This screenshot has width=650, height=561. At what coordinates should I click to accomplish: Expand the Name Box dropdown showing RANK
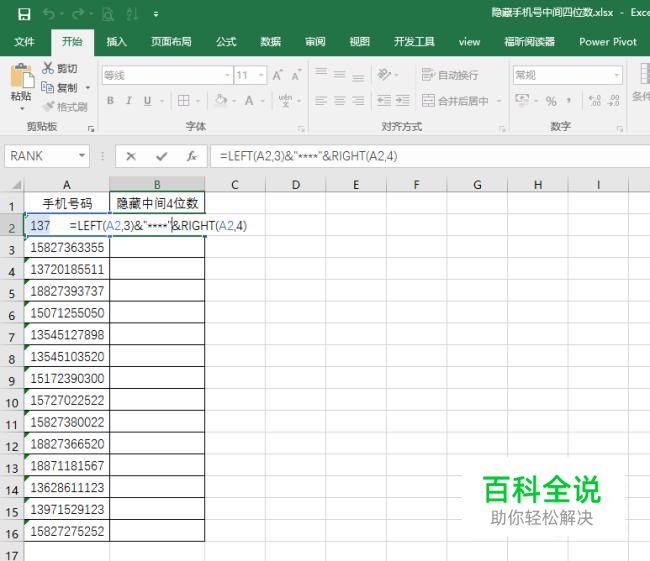tap(82, 156)
